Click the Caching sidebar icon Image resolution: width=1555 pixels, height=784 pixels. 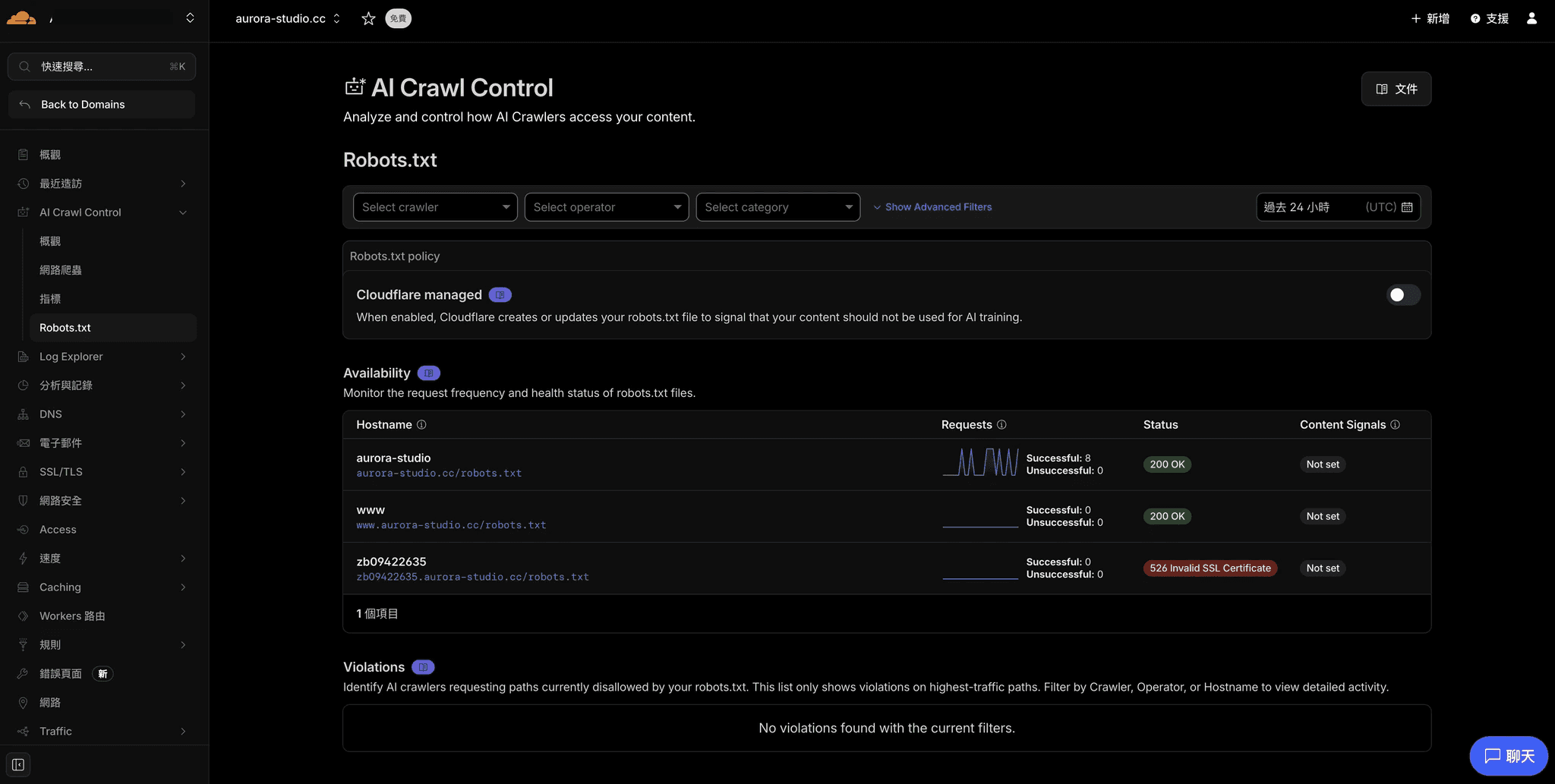pos(23,587)
